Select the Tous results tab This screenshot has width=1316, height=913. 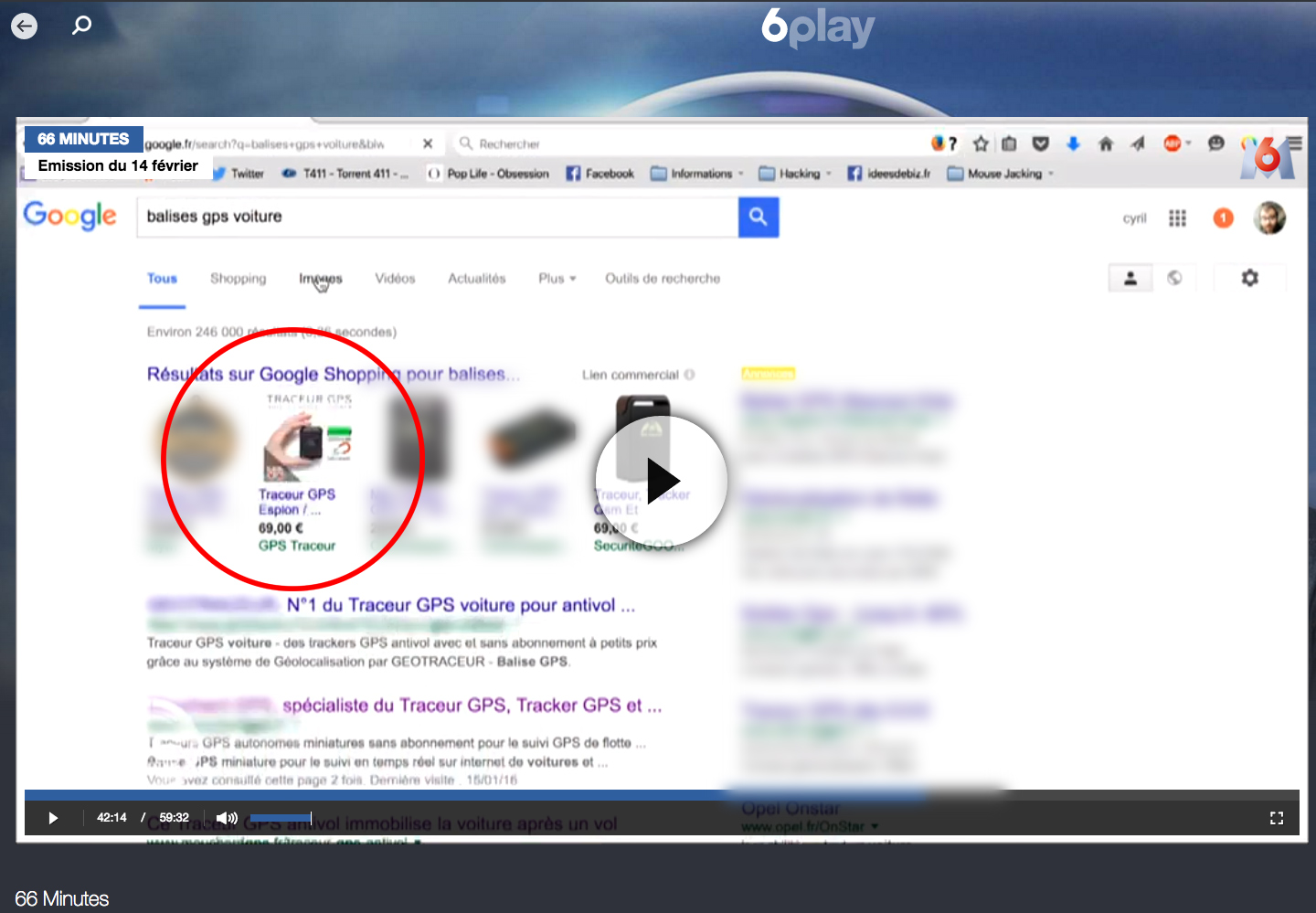click(x=162, y=279)
